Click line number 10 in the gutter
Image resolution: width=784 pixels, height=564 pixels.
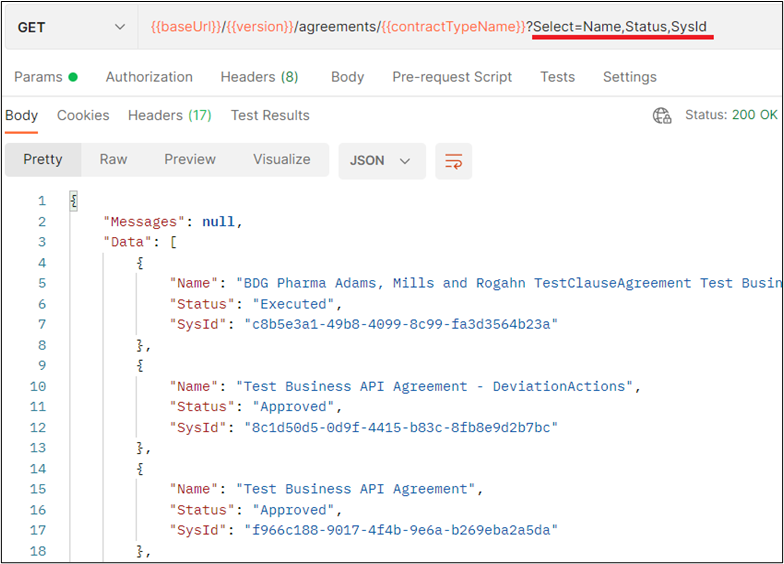(38, 386)
